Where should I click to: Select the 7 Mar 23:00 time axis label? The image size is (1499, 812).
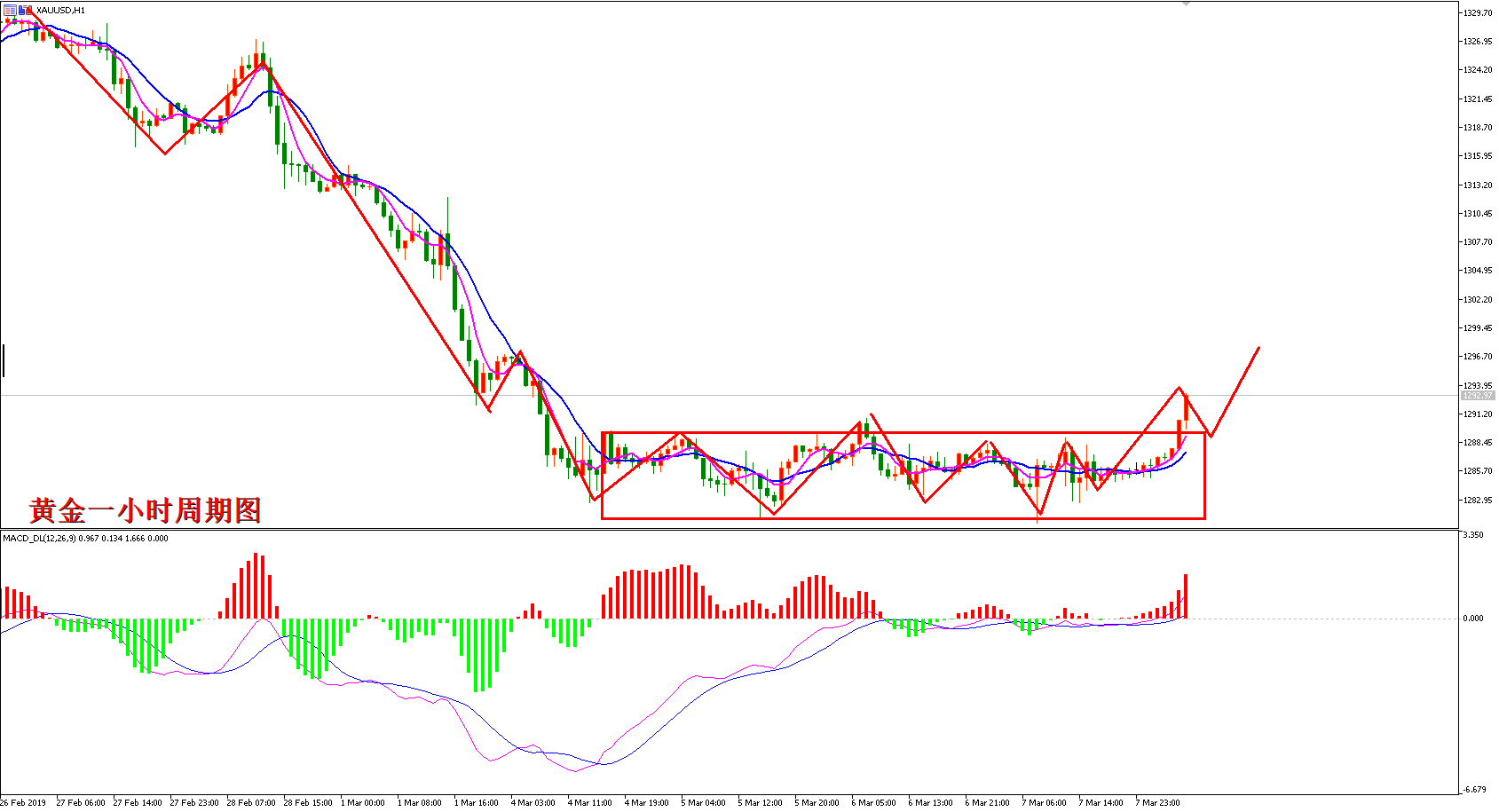coord(1158,802)
